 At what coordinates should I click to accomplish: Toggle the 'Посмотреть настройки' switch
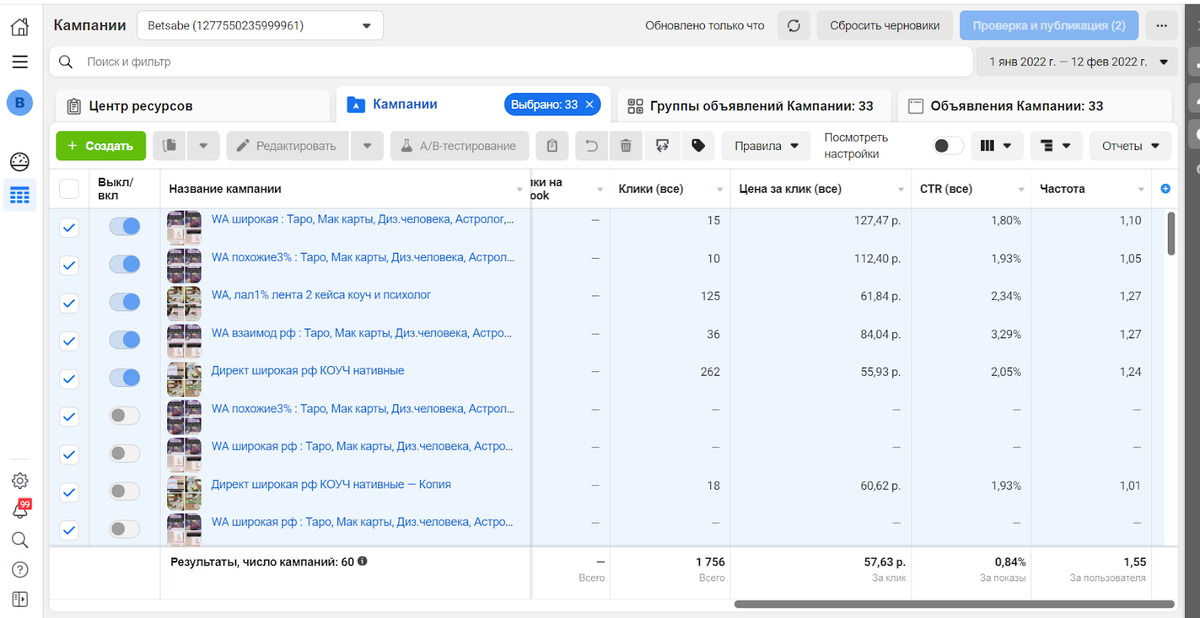coord(948,146)
